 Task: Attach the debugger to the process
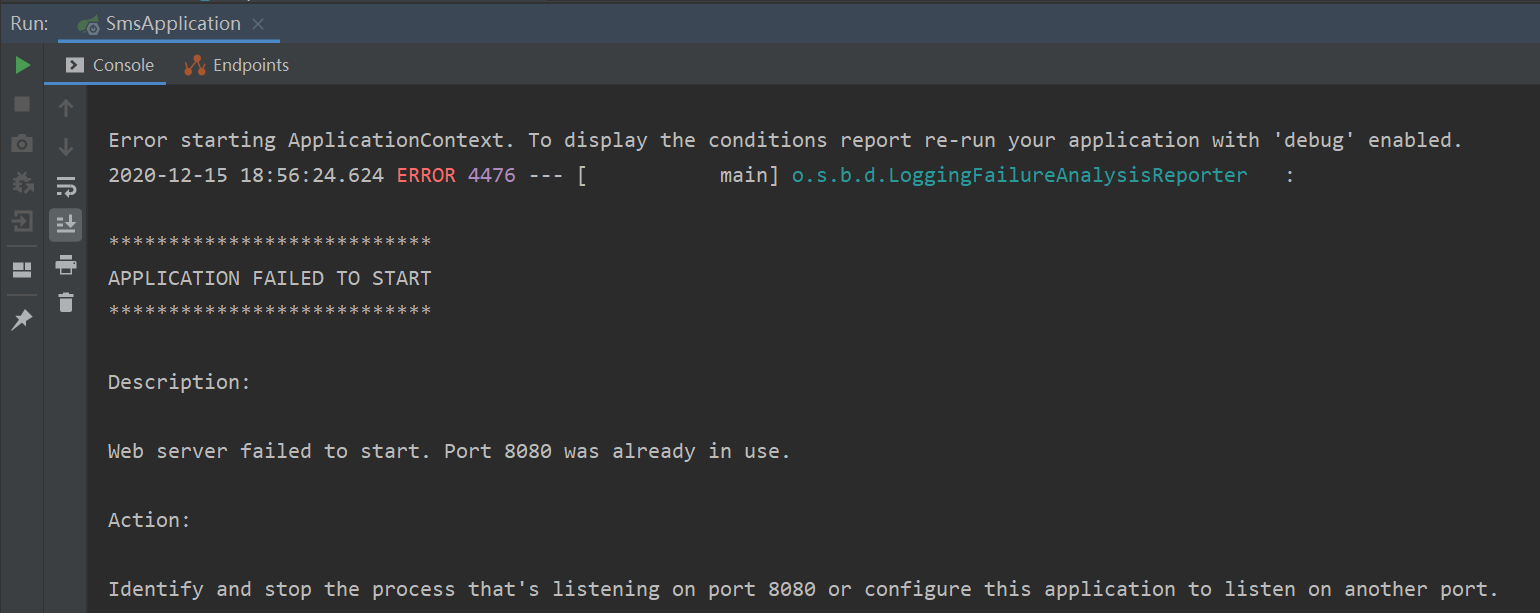pos(22,182)
